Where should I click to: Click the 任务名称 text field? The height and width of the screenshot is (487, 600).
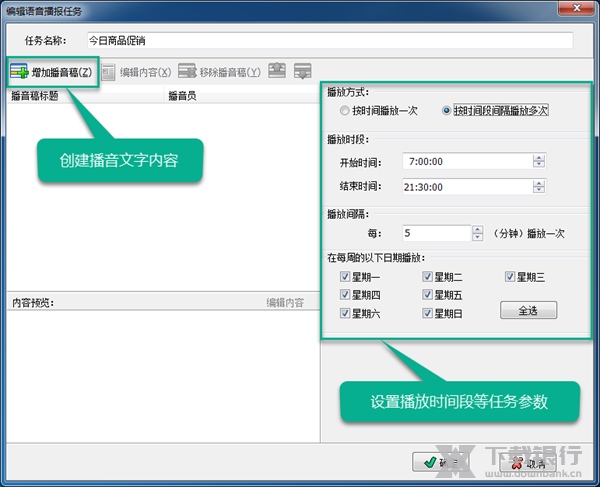pyautogui.click(x=330, y=41)
